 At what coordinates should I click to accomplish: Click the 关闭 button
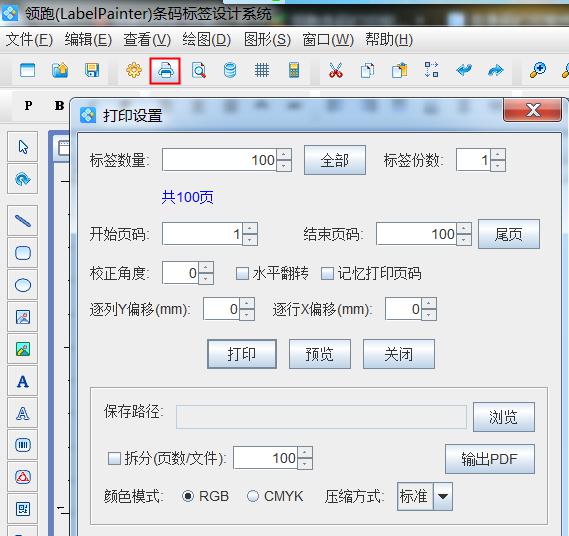[x=398, y=354]
